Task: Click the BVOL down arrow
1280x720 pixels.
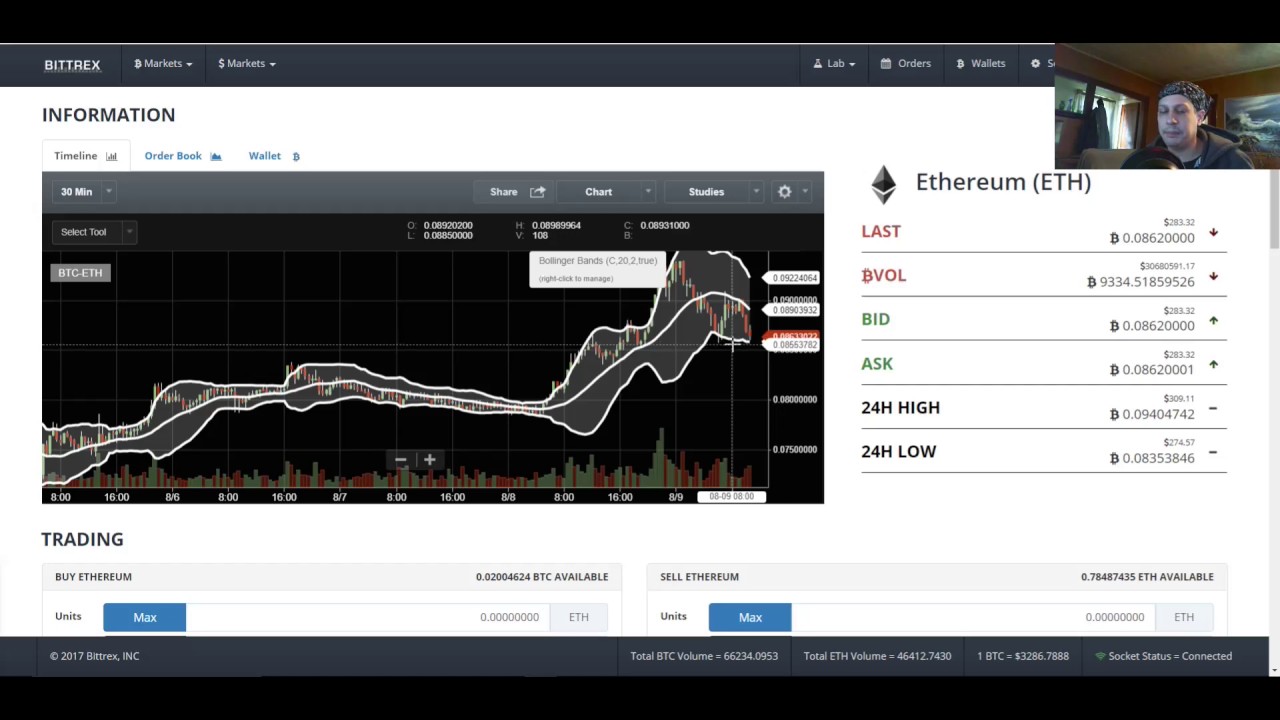Action: pos(1213,276)
